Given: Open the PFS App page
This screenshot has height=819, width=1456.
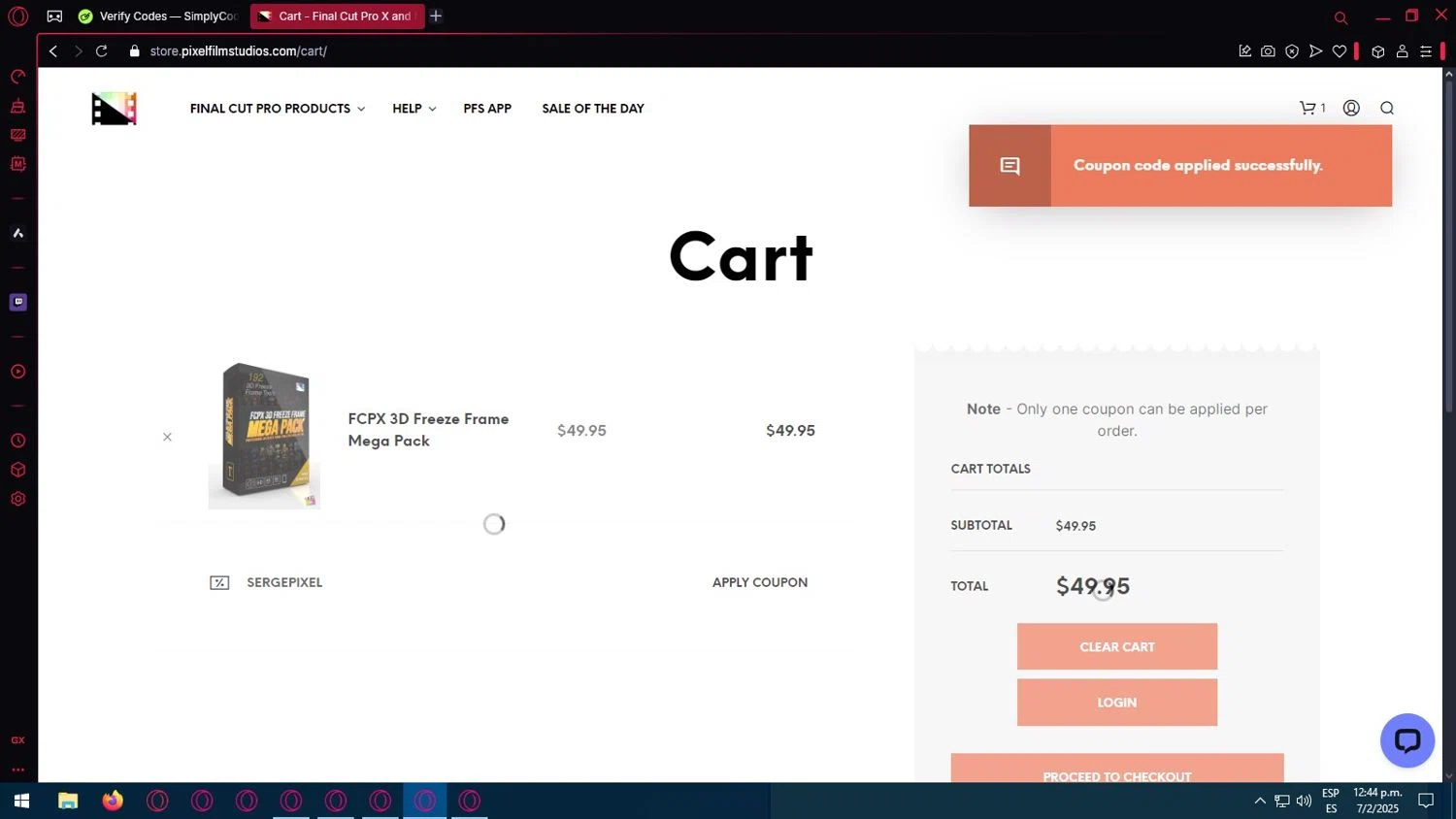Looking at the screenshot, I should [x=487, y=109].
